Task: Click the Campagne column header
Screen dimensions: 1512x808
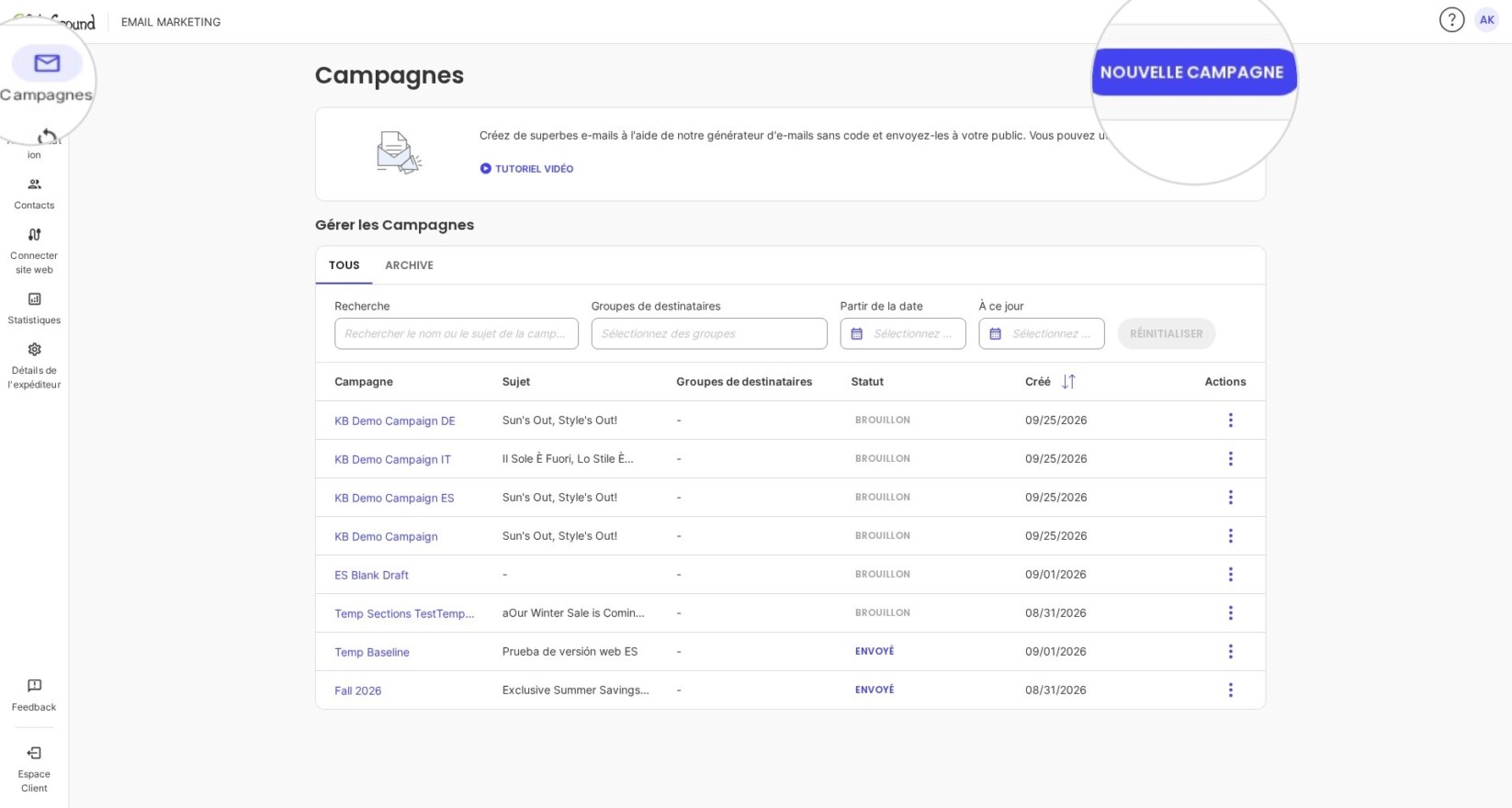Action: click(364, 381)
